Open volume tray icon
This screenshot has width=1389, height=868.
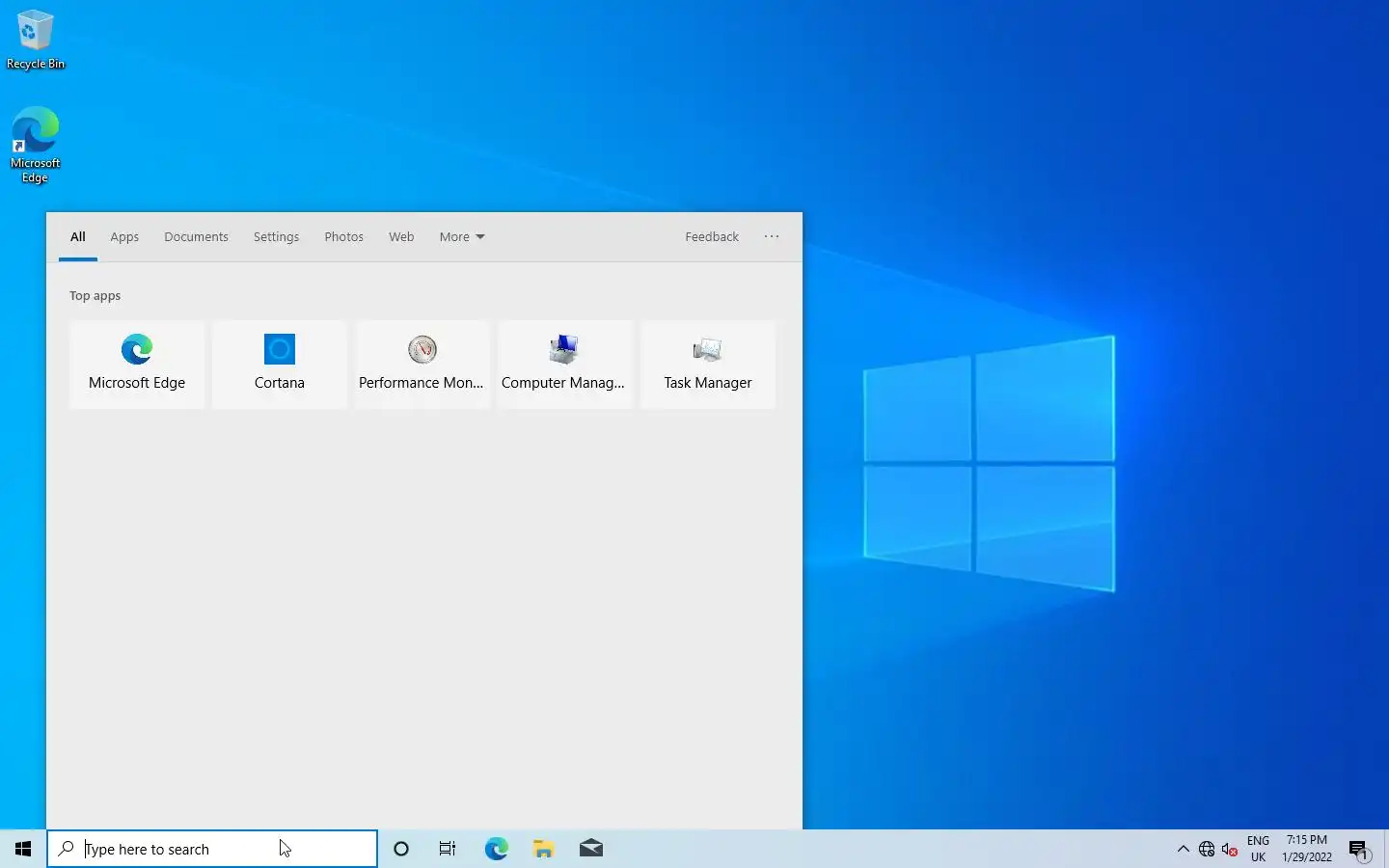(x=1230, y=849)
